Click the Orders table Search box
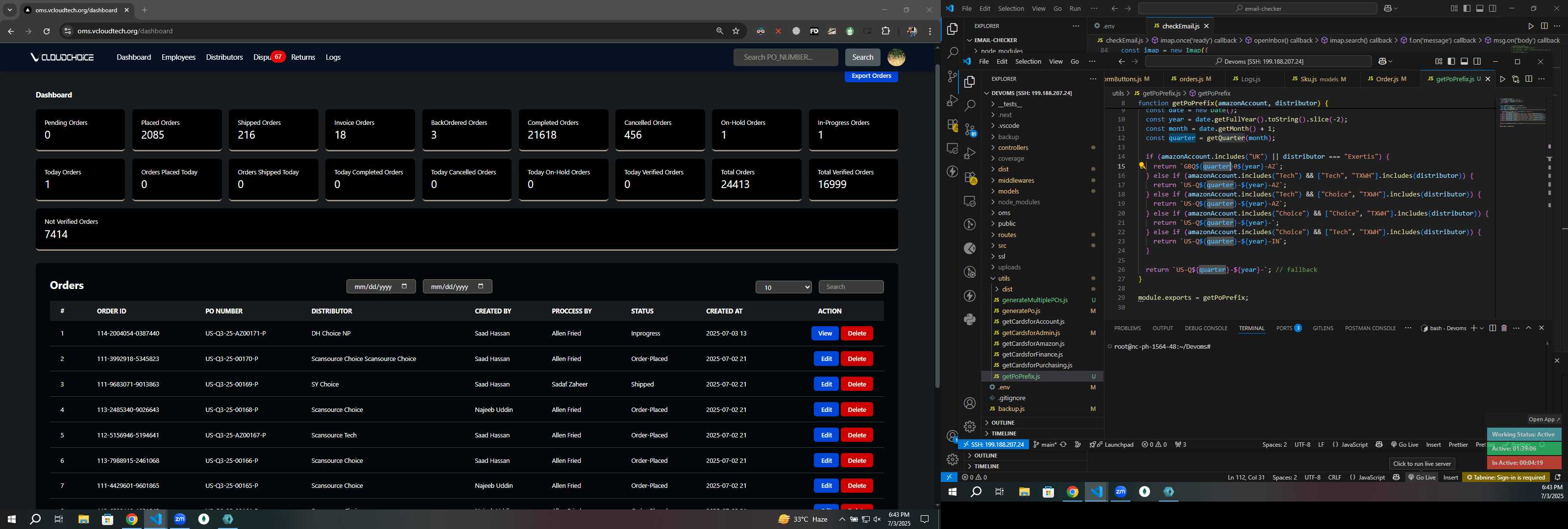The width and height of the screenshot is (1568, 529). point(851,287)
